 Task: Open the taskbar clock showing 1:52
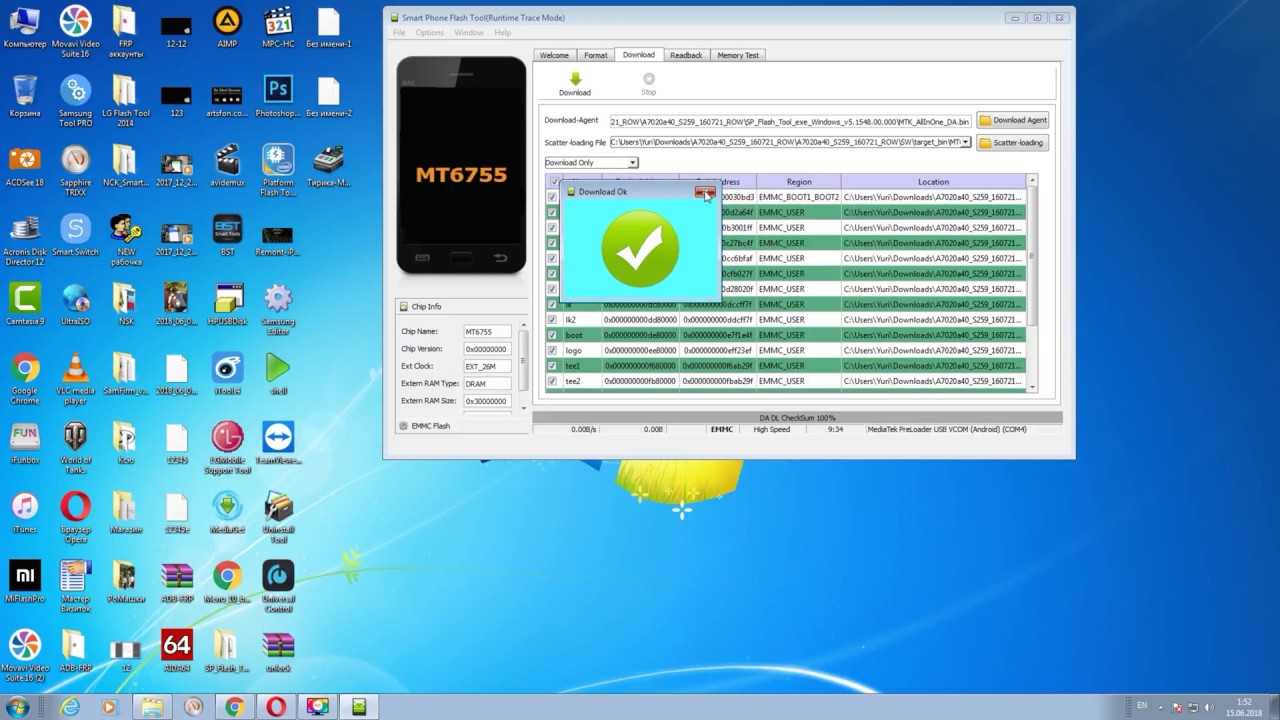[x=1243, y=707]
